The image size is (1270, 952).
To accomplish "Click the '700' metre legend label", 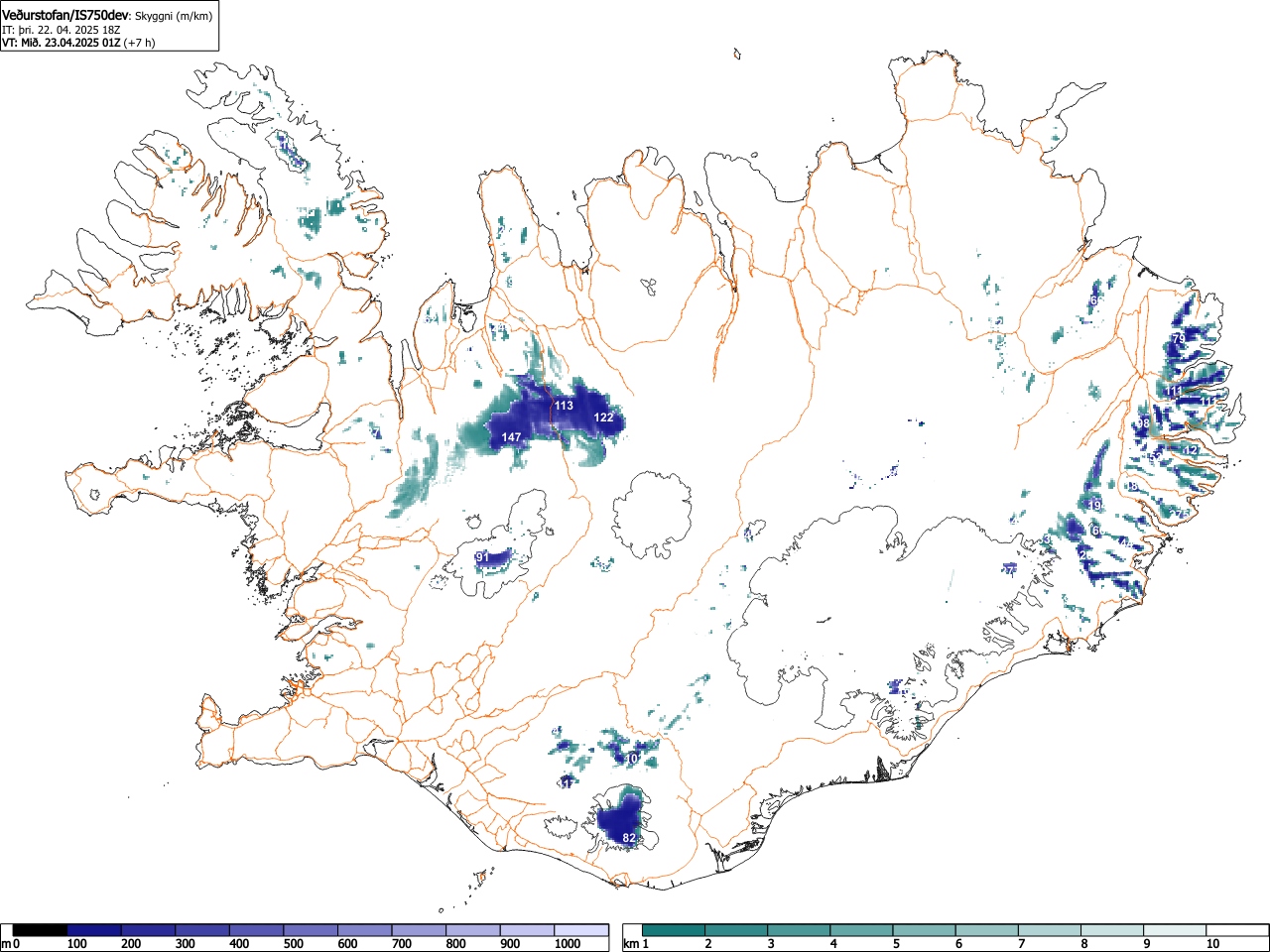I will (401, 944).
